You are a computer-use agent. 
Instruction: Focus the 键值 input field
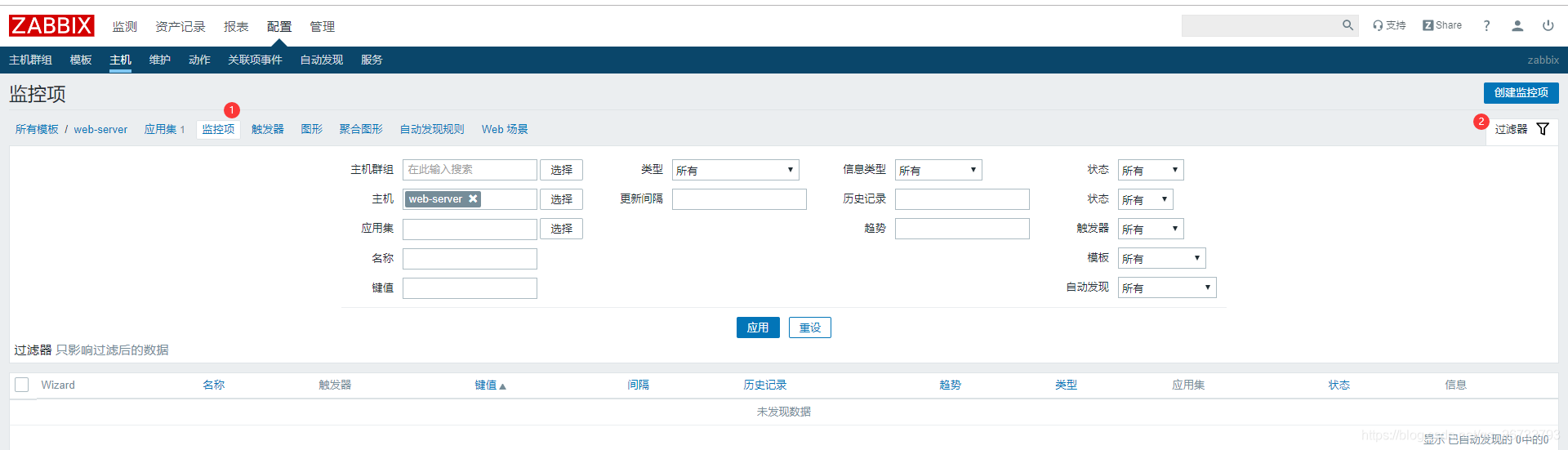click(x=470, y=287)
